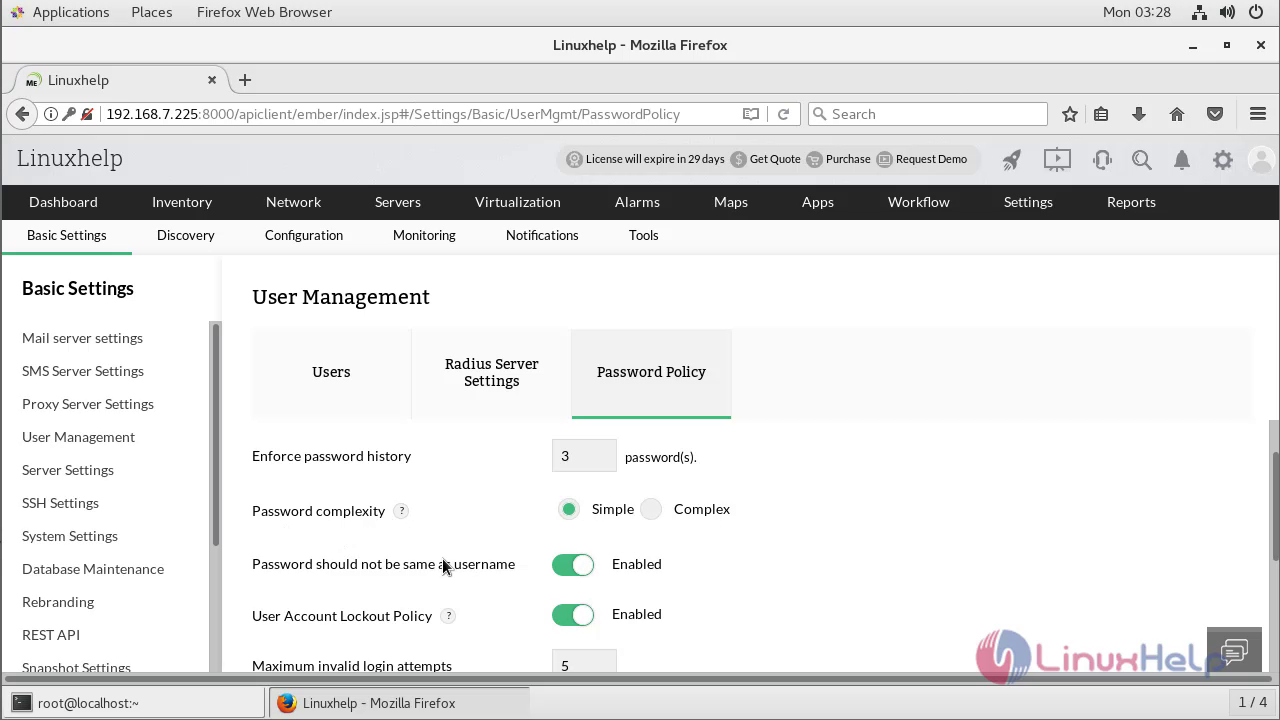1280x720 pixels.
Task: Switch to the Users tab
Action: 331,372
